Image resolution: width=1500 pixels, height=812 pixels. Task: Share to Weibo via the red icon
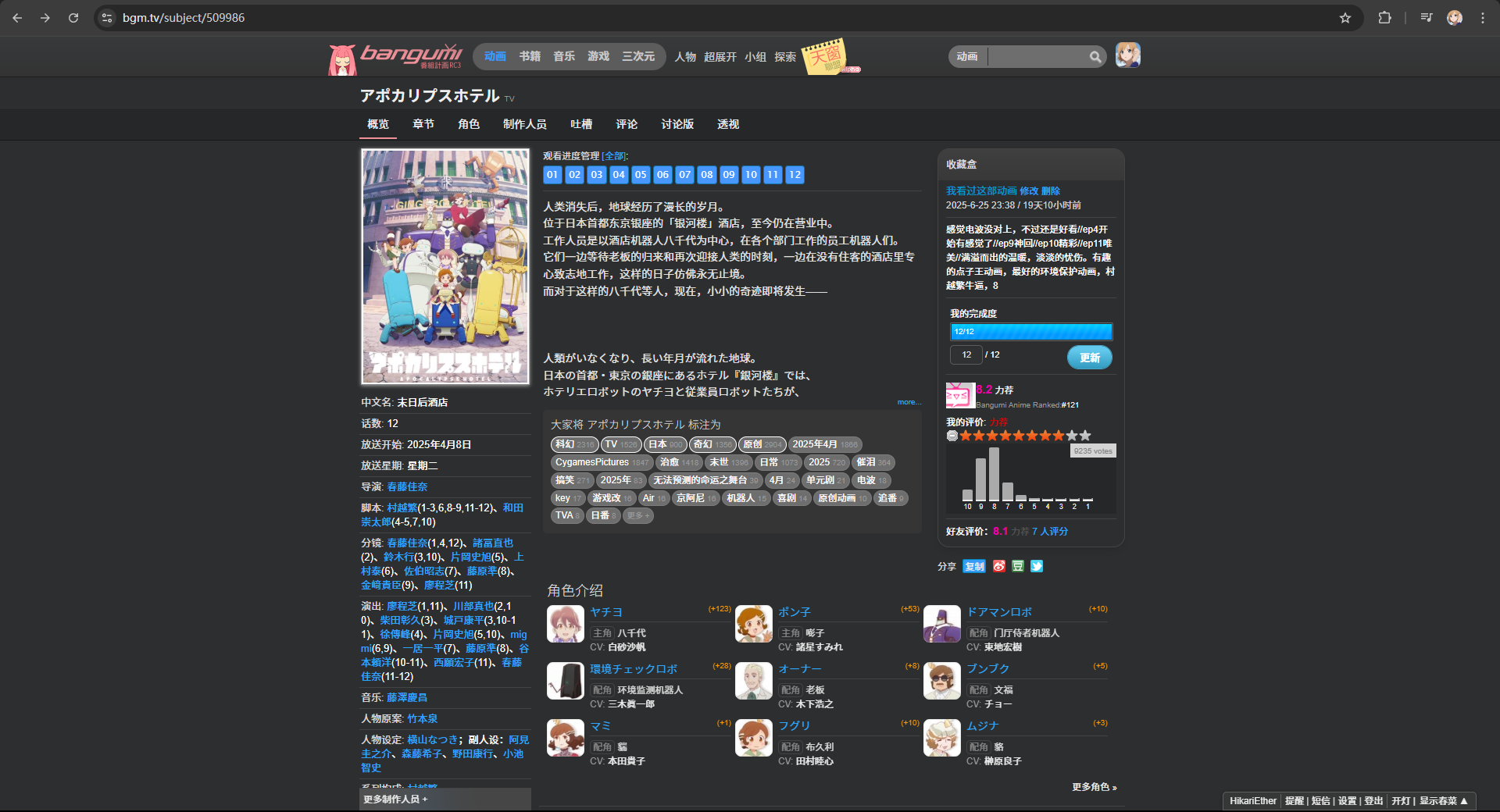[999, 566]
